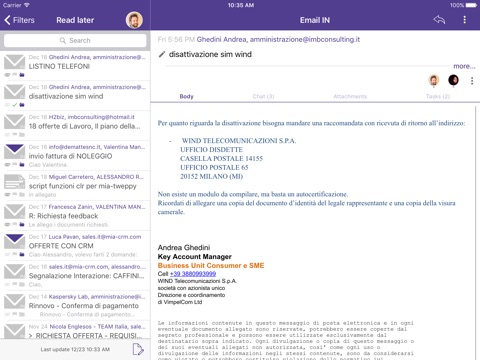Toggle flag on OFFERTE CON CRM row
The width and height of the screenshot is (480, 360).
pyautogui.click(x=15, y=255)
